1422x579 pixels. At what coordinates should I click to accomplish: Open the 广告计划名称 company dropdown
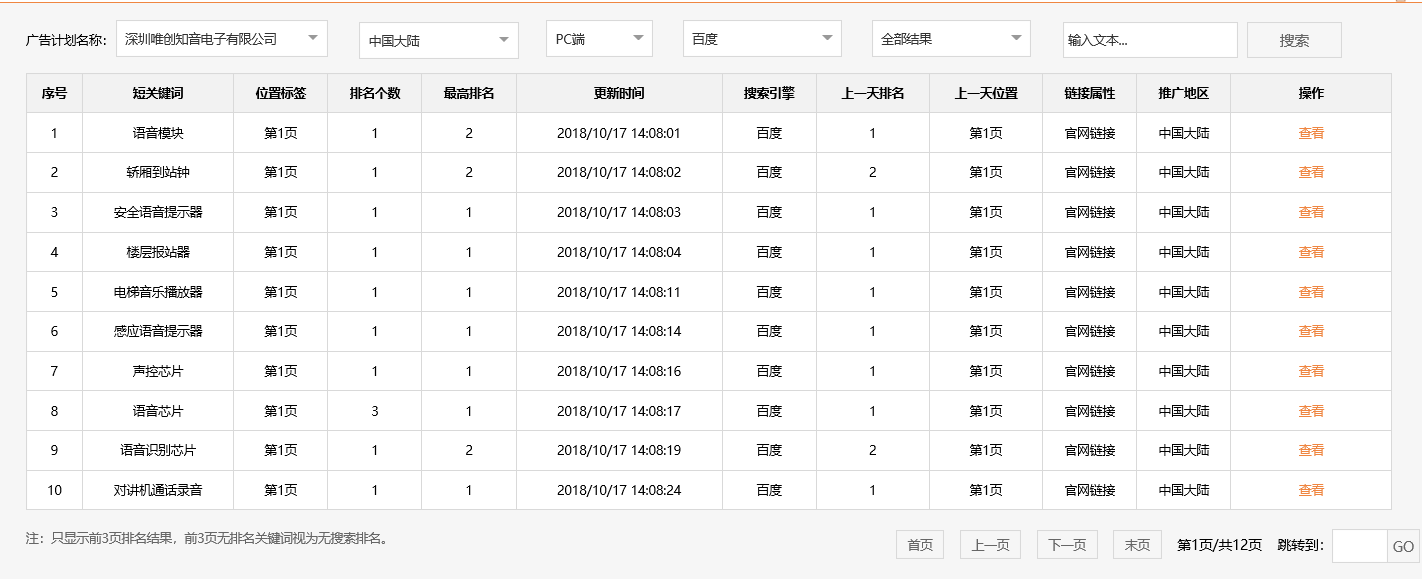219,38
